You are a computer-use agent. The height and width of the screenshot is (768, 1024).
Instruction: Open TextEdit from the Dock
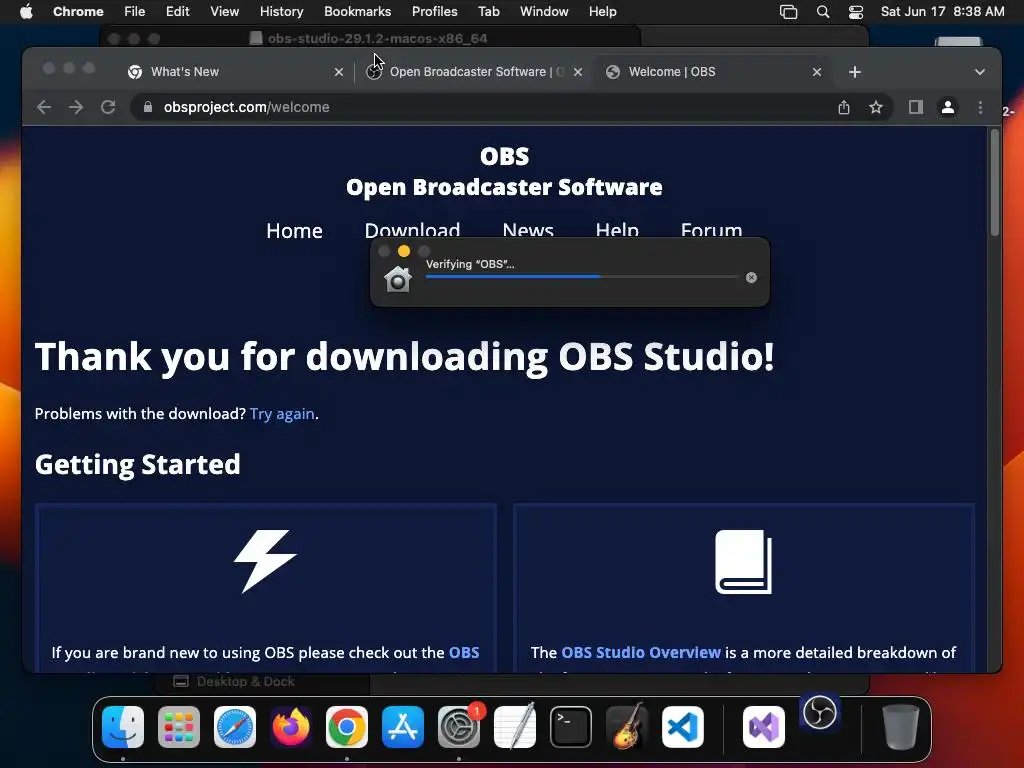pos(515,727)
